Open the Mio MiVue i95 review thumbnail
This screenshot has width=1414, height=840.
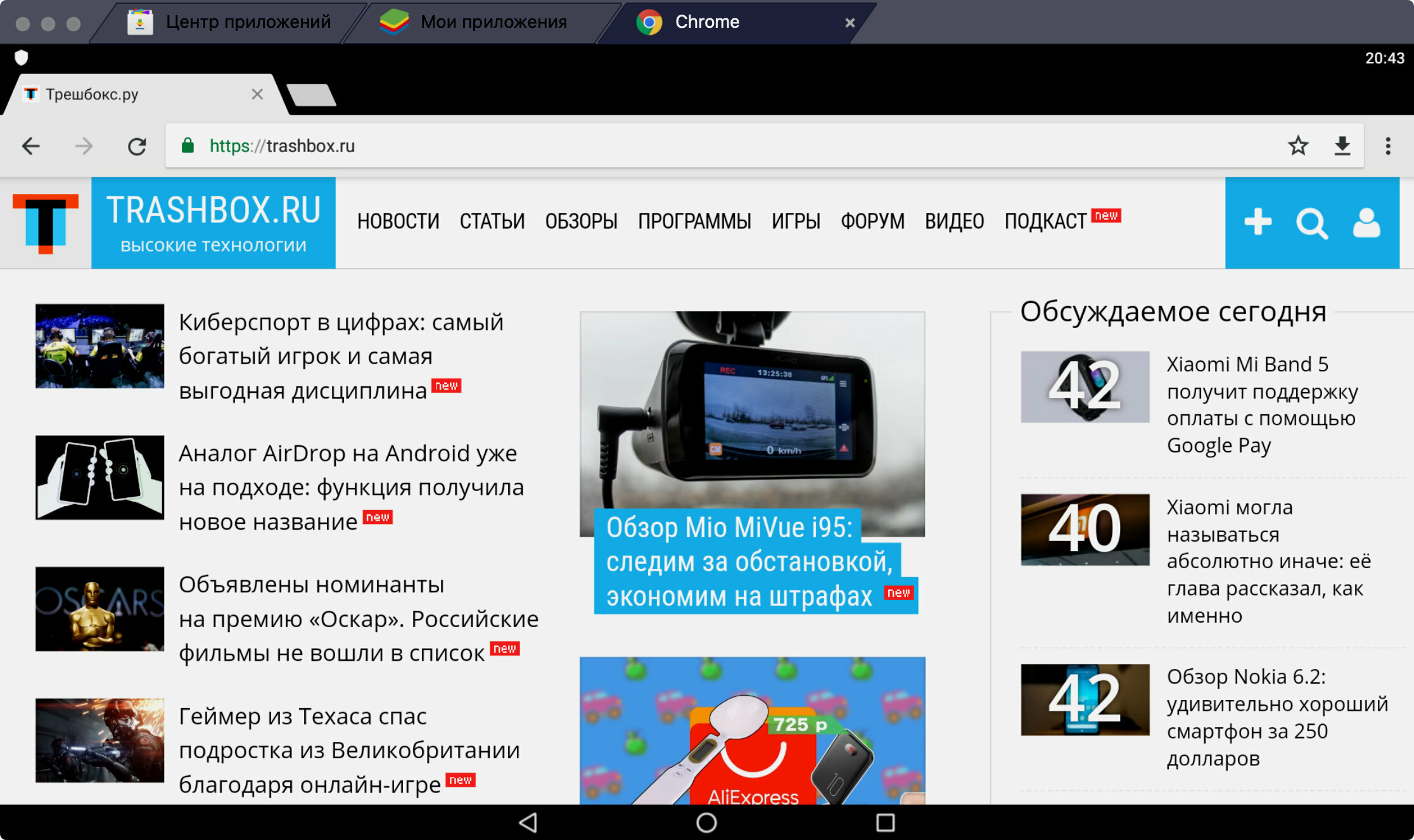(x=752, y=423)
